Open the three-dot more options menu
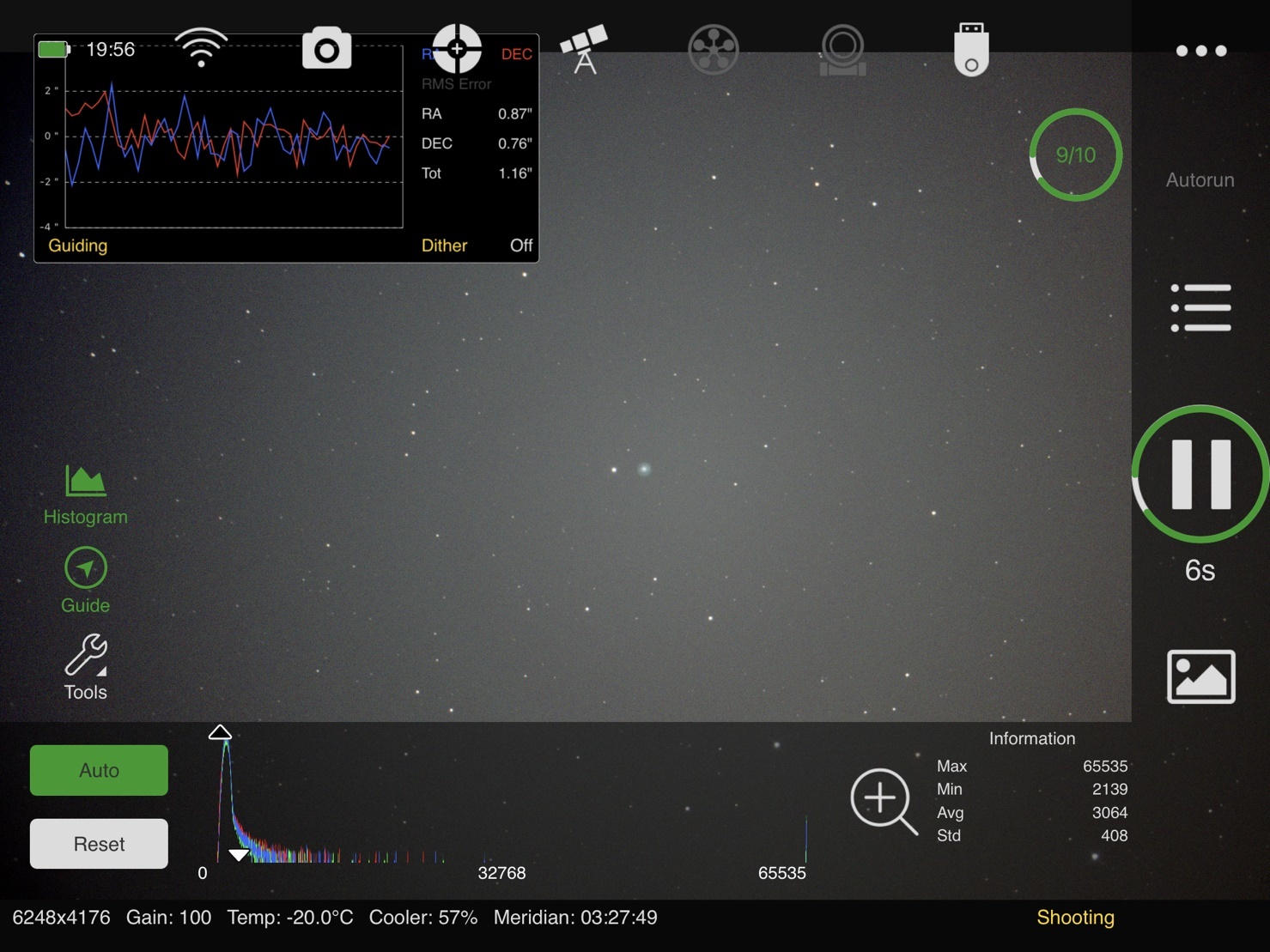The image size is (1270, 952). pyautogui.click(x=1200, y=51)
